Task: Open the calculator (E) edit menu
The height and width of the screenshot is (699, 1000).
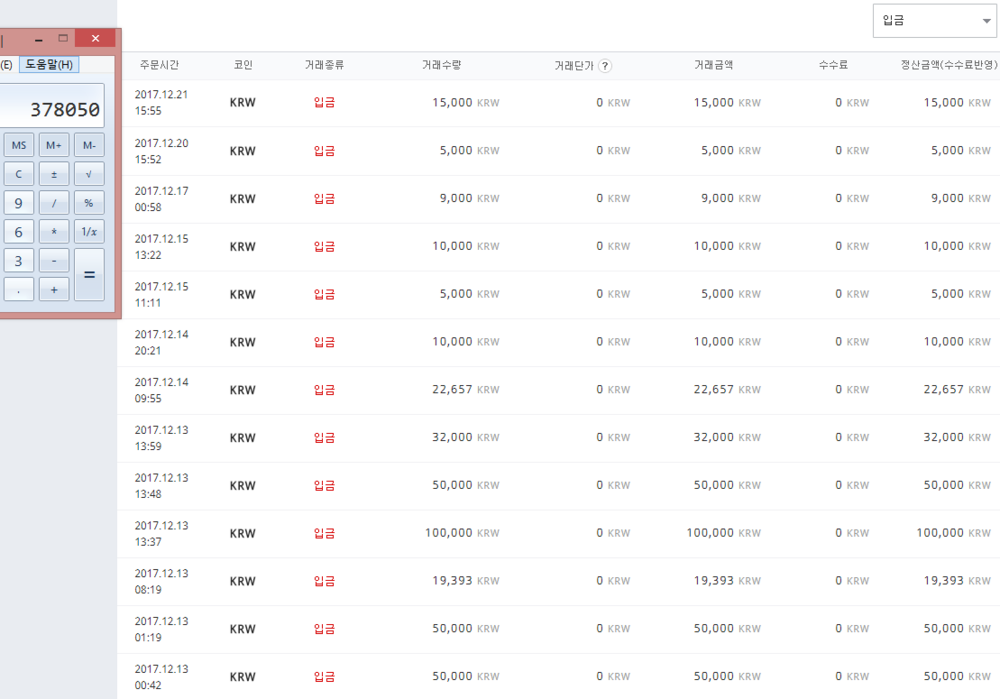Action: coord(6,65)
